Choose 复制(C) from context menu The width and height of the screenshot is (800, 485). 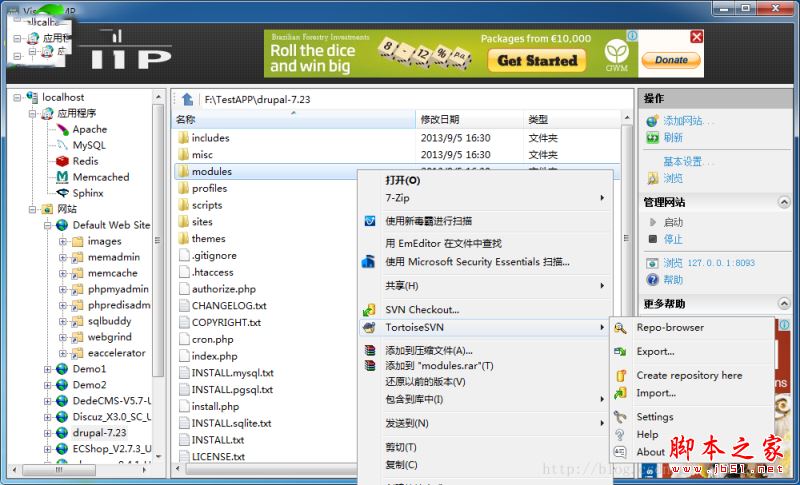(x=486, y=465)
